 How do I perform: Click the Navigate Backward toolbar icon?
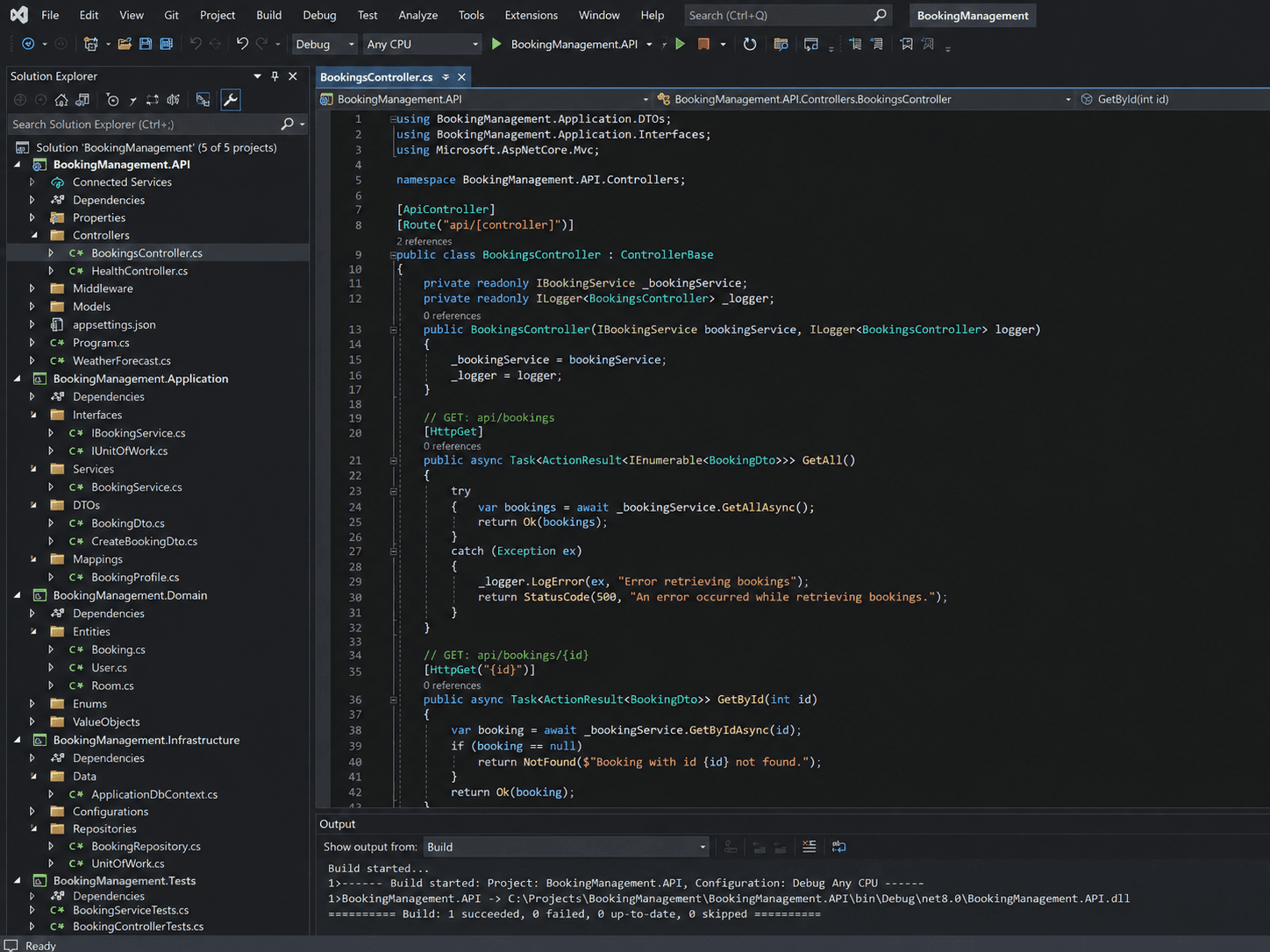(x=28, y=44)
